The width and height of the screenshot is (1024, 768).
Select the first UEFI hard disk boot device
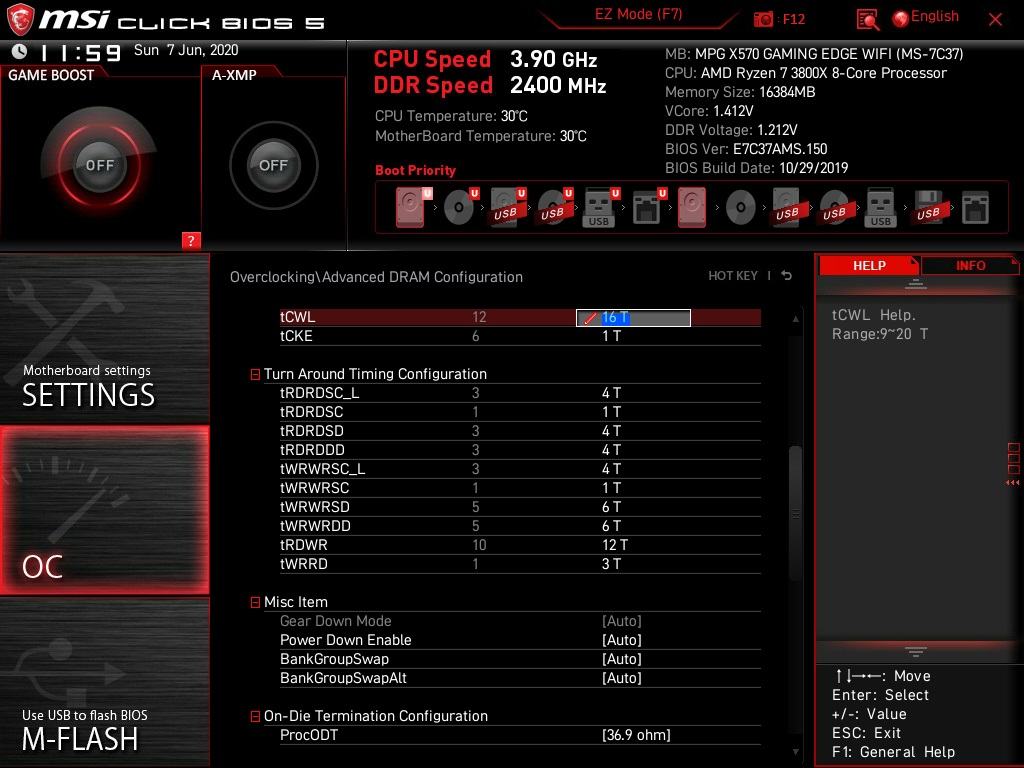tap(413, 207)
